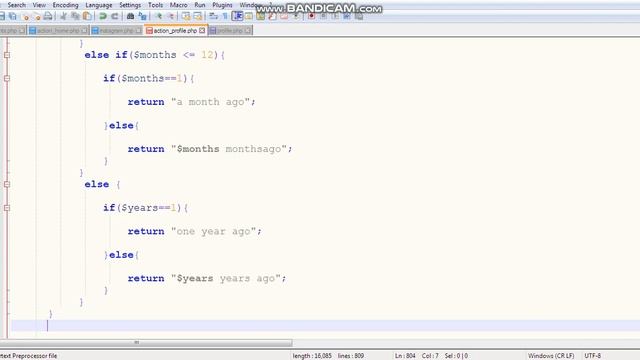
Task: Click the 'return "one year ago";' line
Action: click(194, 231)
